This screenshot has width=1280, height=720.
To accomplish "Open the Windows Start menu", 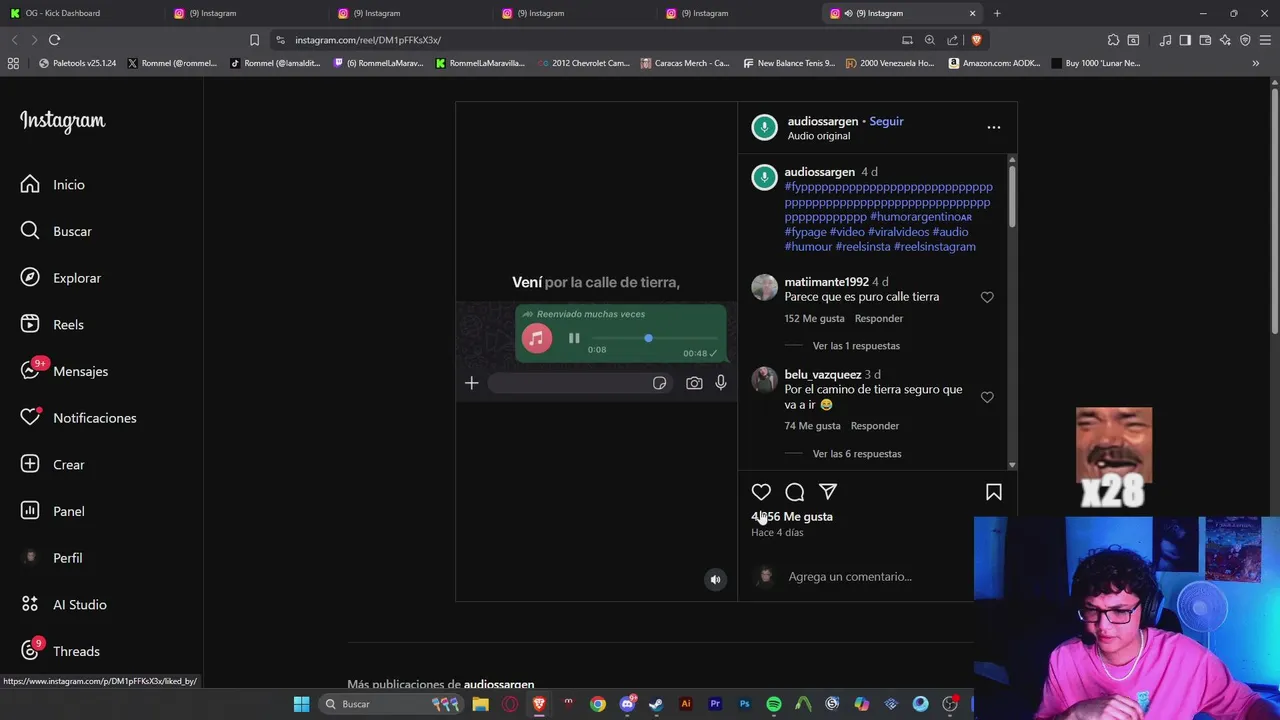I will [301, 704].
